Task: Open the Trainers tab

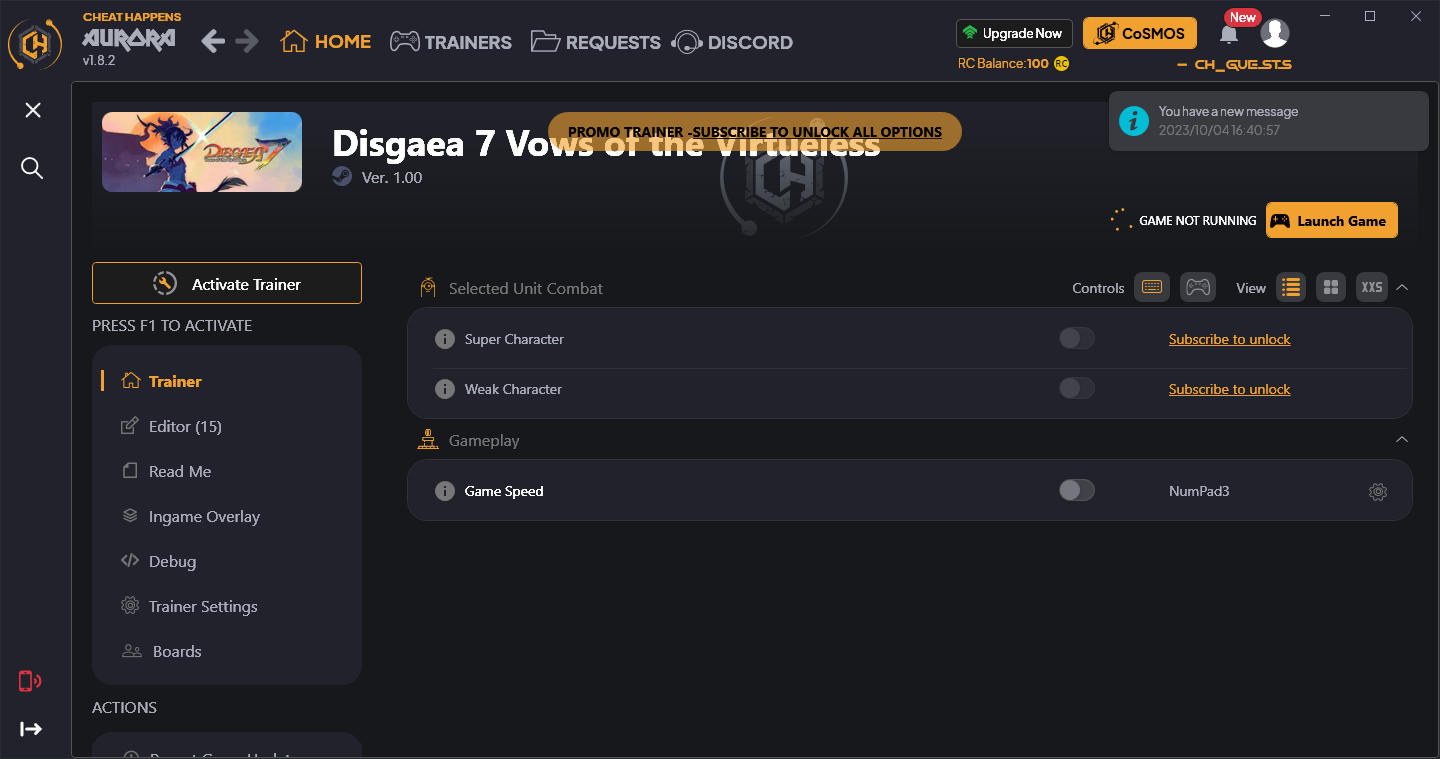Action: pyautogui.click(x=451, y=42)
